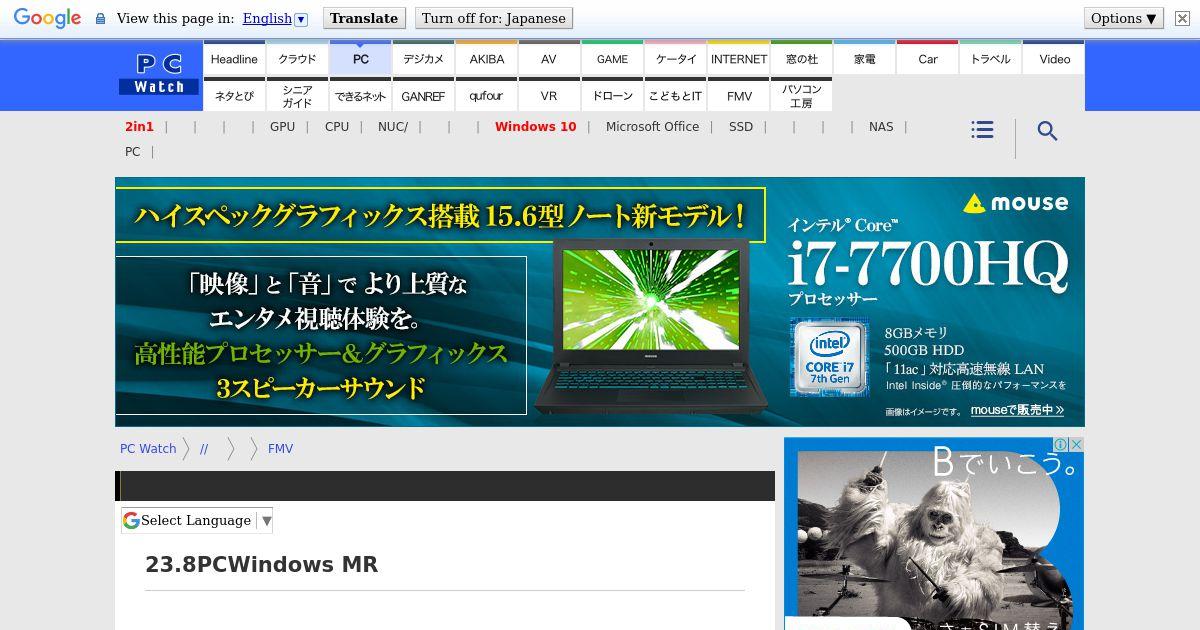This screenshot has height=630, width=1200.
Task: Open the できるネット tab
Action: click(360, 95)
